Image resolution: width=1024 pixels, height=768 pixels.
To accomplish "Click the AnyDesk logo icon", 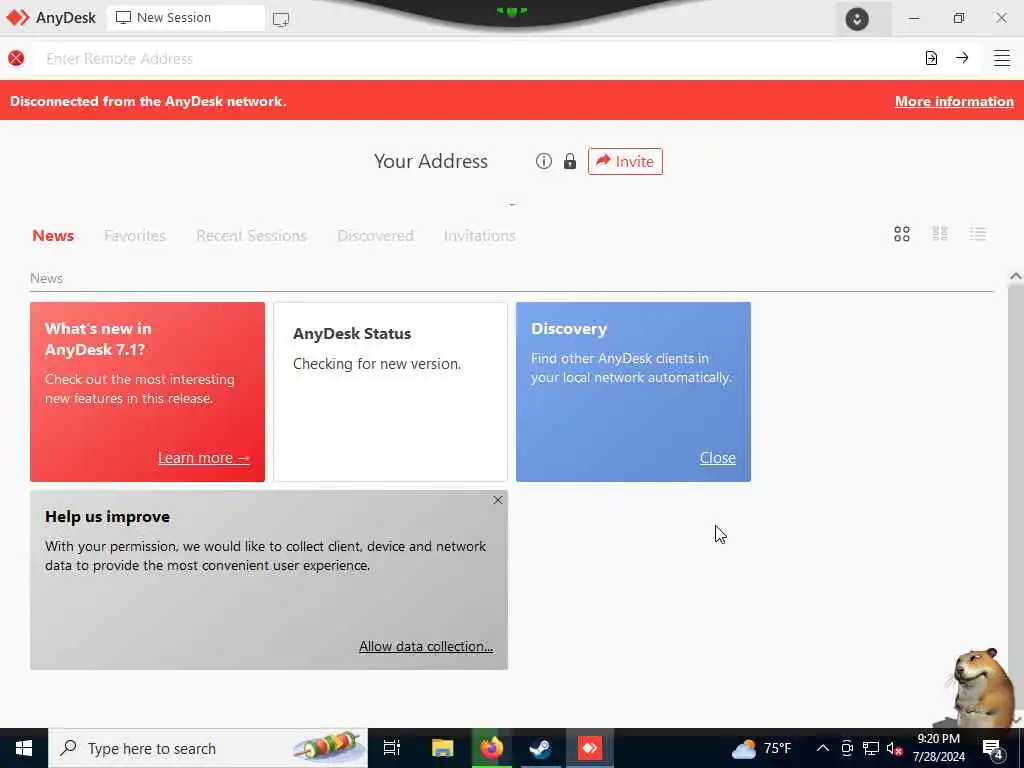I will (18, 18).
